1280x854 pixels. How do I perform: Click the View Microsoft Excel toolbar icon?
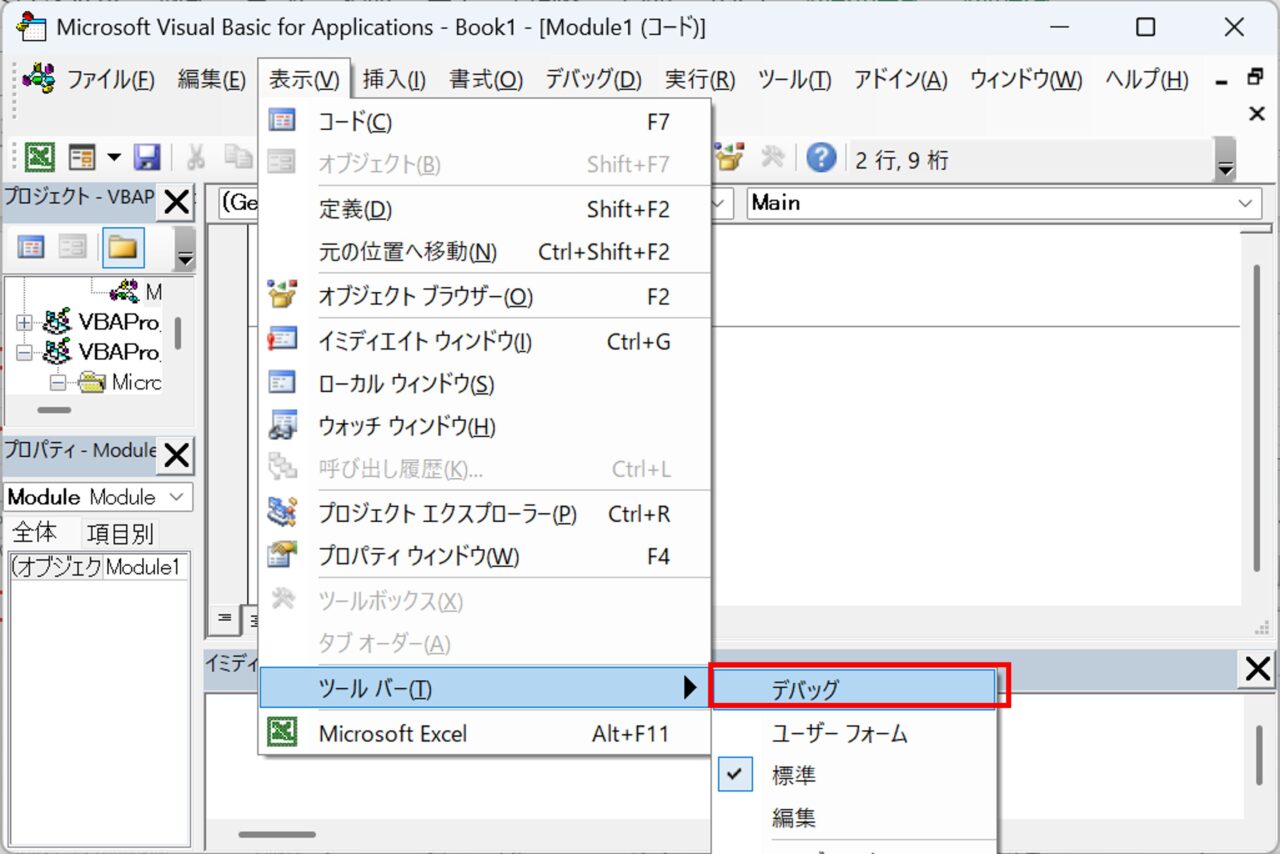[x=39, y=157]
